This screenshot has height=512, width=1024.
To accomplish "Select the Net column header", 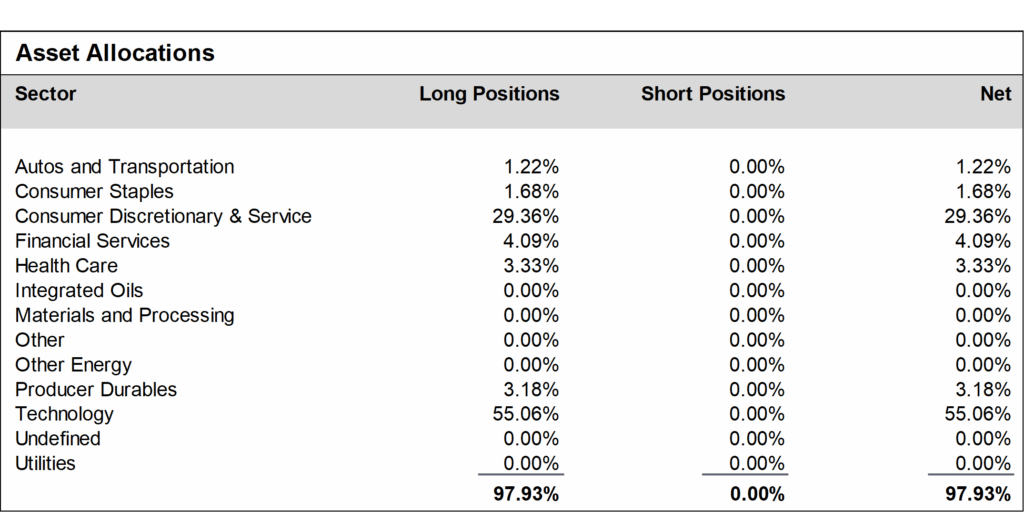I will point(996,94).
